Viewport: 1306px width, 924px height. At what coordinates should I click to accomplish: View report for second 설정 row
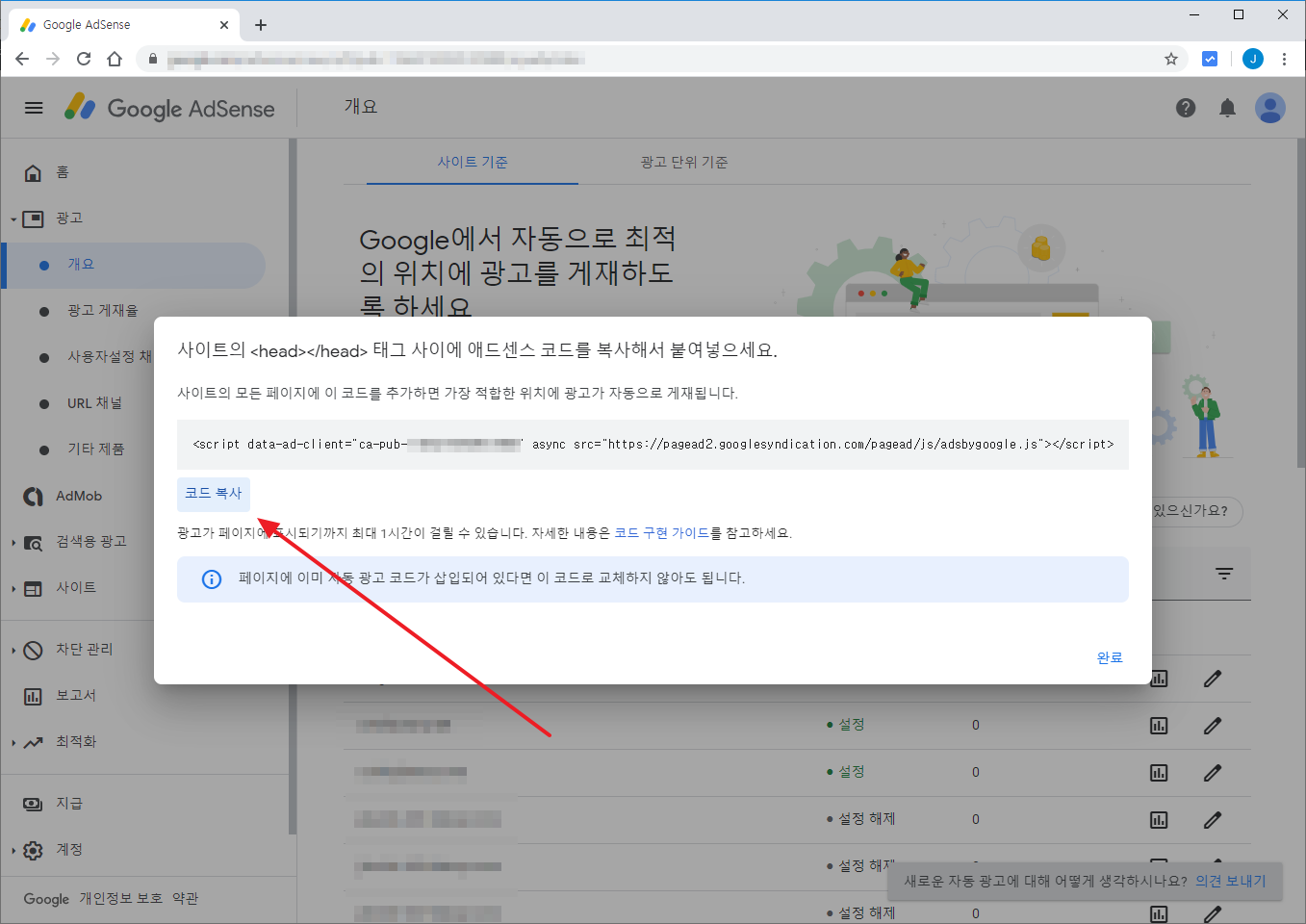point(1159,773)
